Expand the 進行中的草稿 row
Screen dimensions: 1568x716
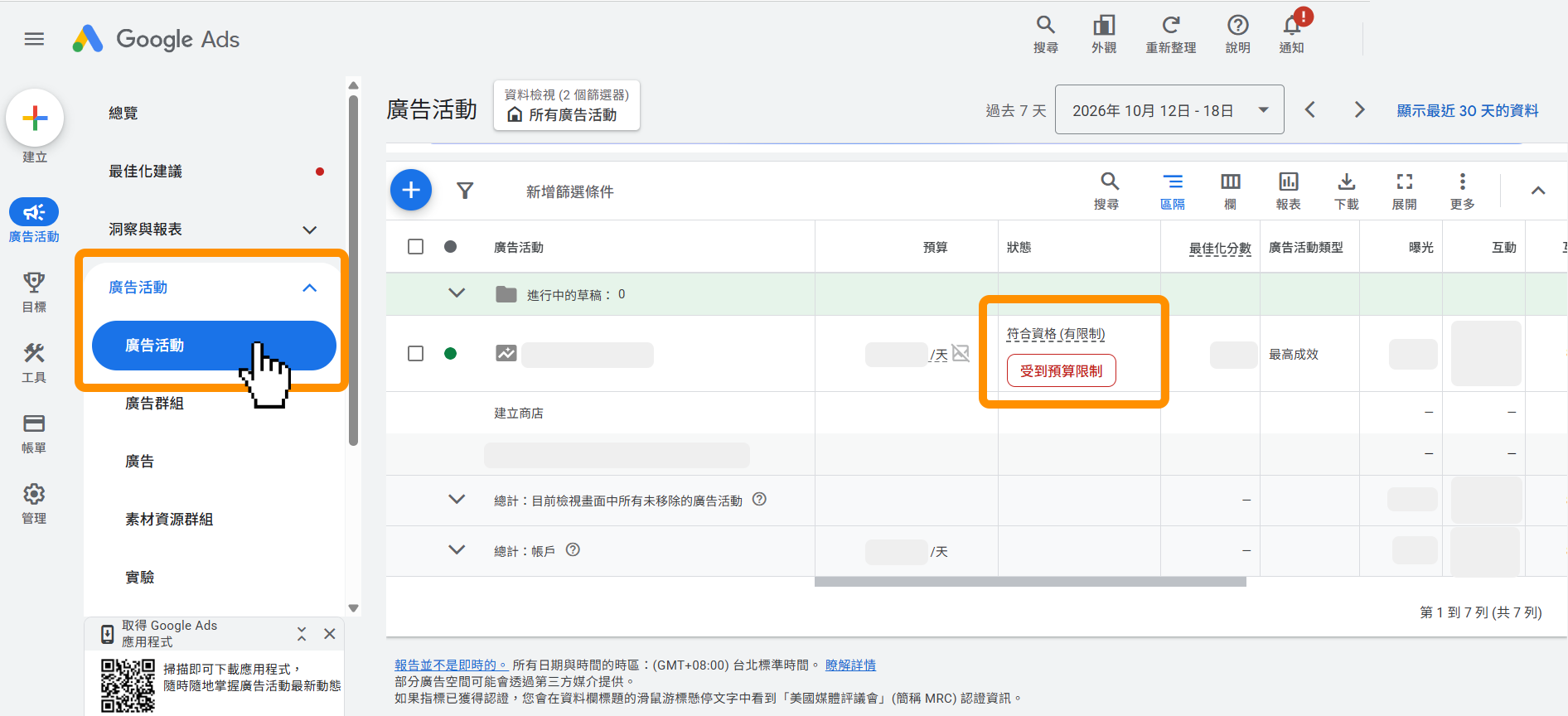[457, 293]
